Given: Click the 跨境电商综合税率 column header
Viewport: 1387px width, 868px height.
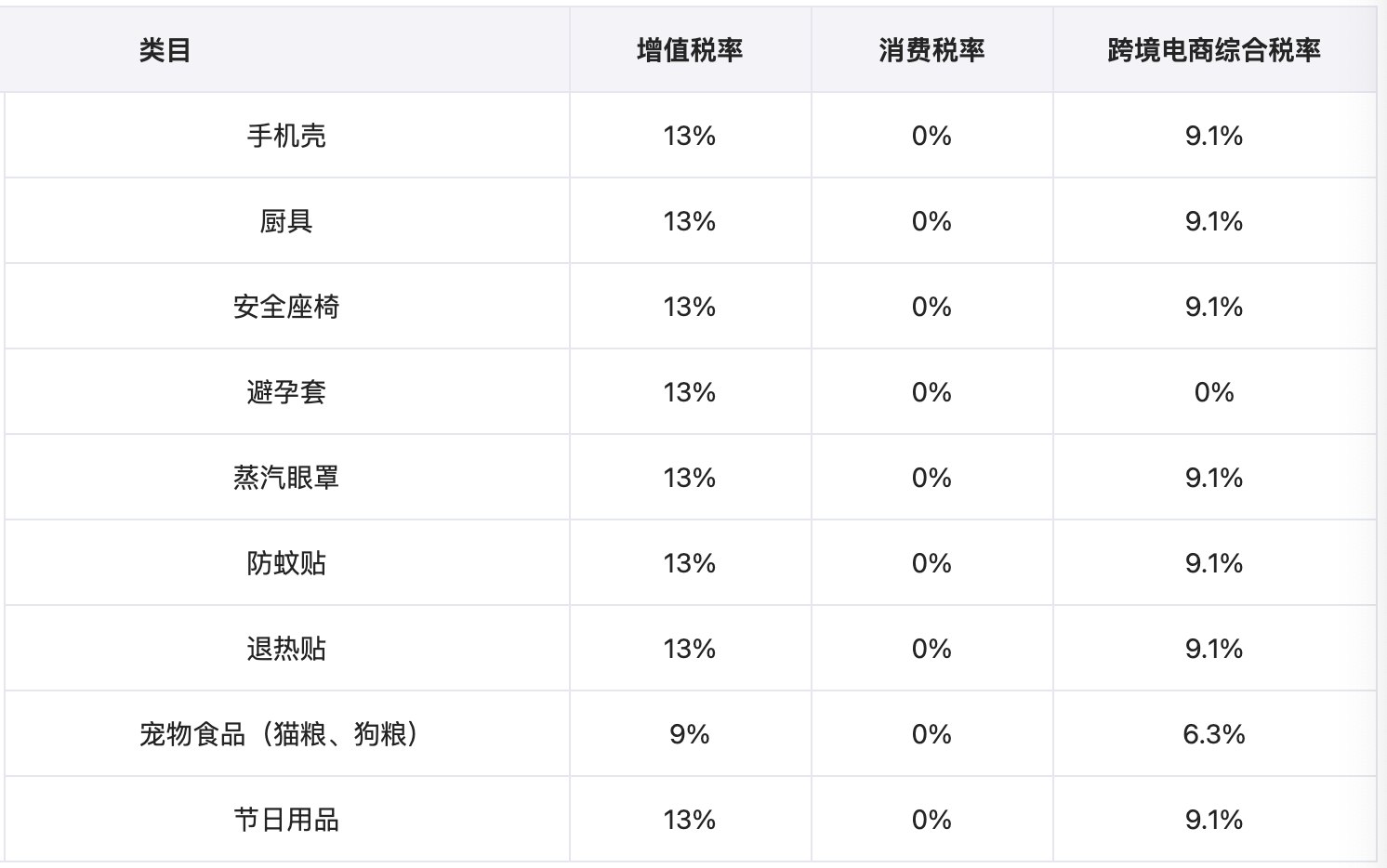Looking at the screenshot, I should [1214, 50].
